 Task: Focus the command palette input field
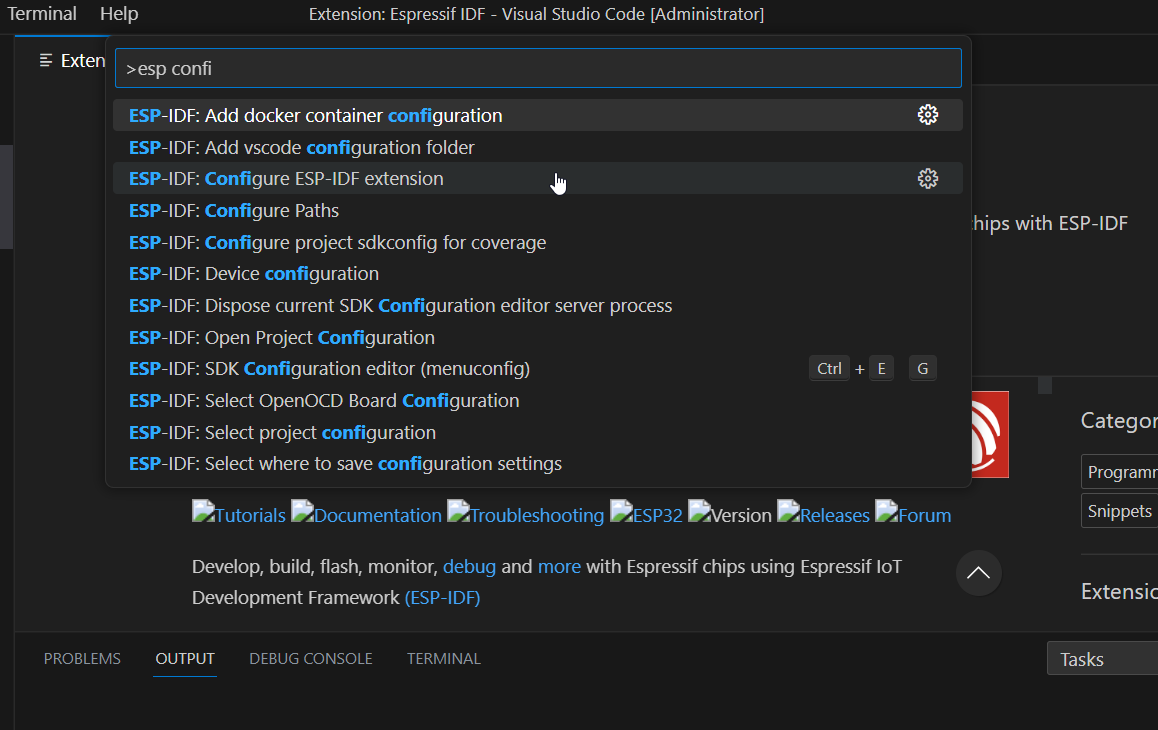538,68
